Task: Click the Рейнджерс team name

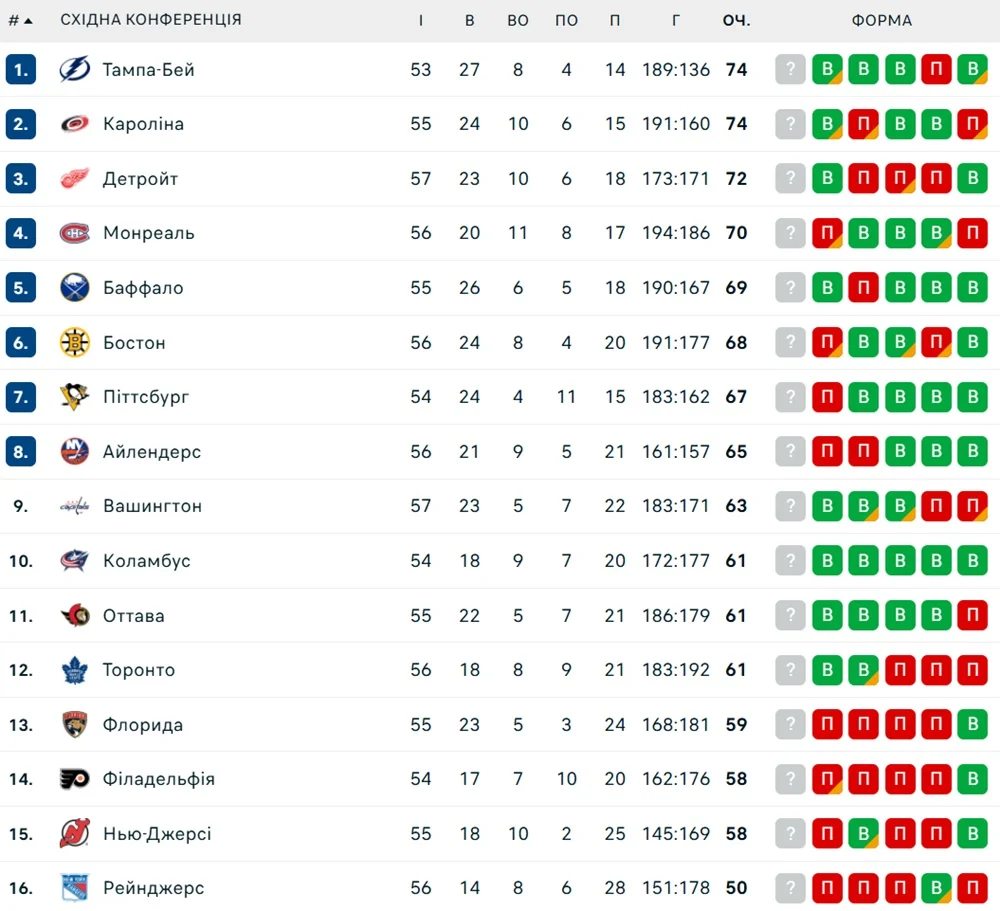Action: pyautogui.click(x=153, y=888)
